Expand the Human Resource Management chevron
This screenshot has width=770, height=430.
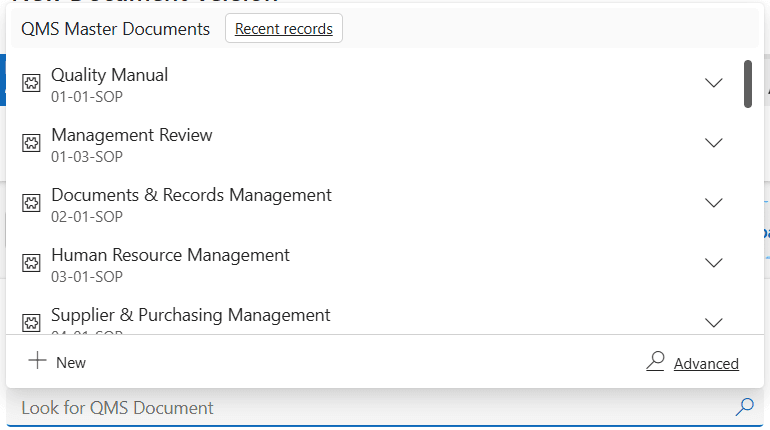[x=714, y=263]
